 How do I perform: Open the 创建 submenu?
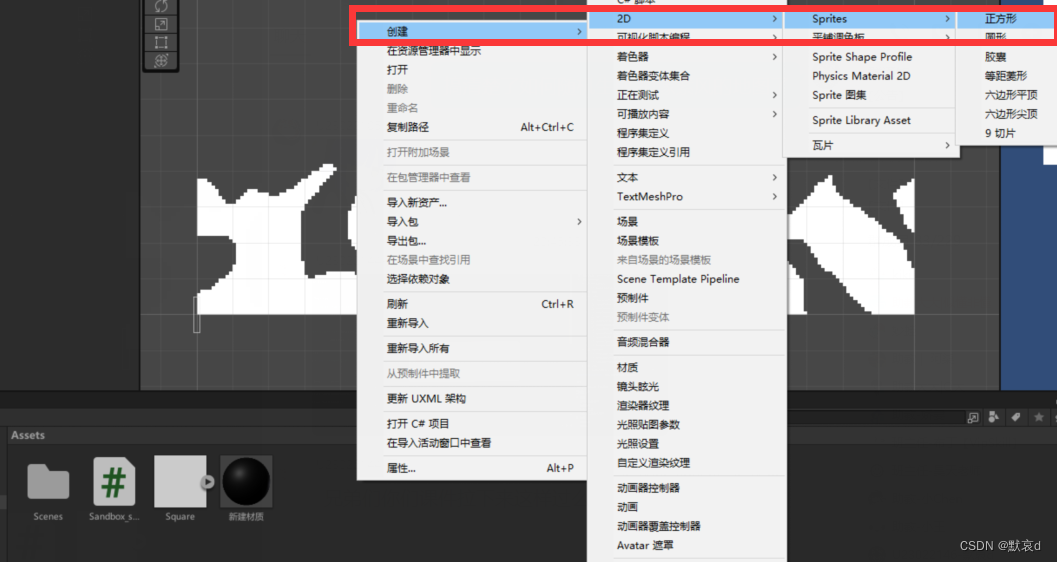pos(471,32)
